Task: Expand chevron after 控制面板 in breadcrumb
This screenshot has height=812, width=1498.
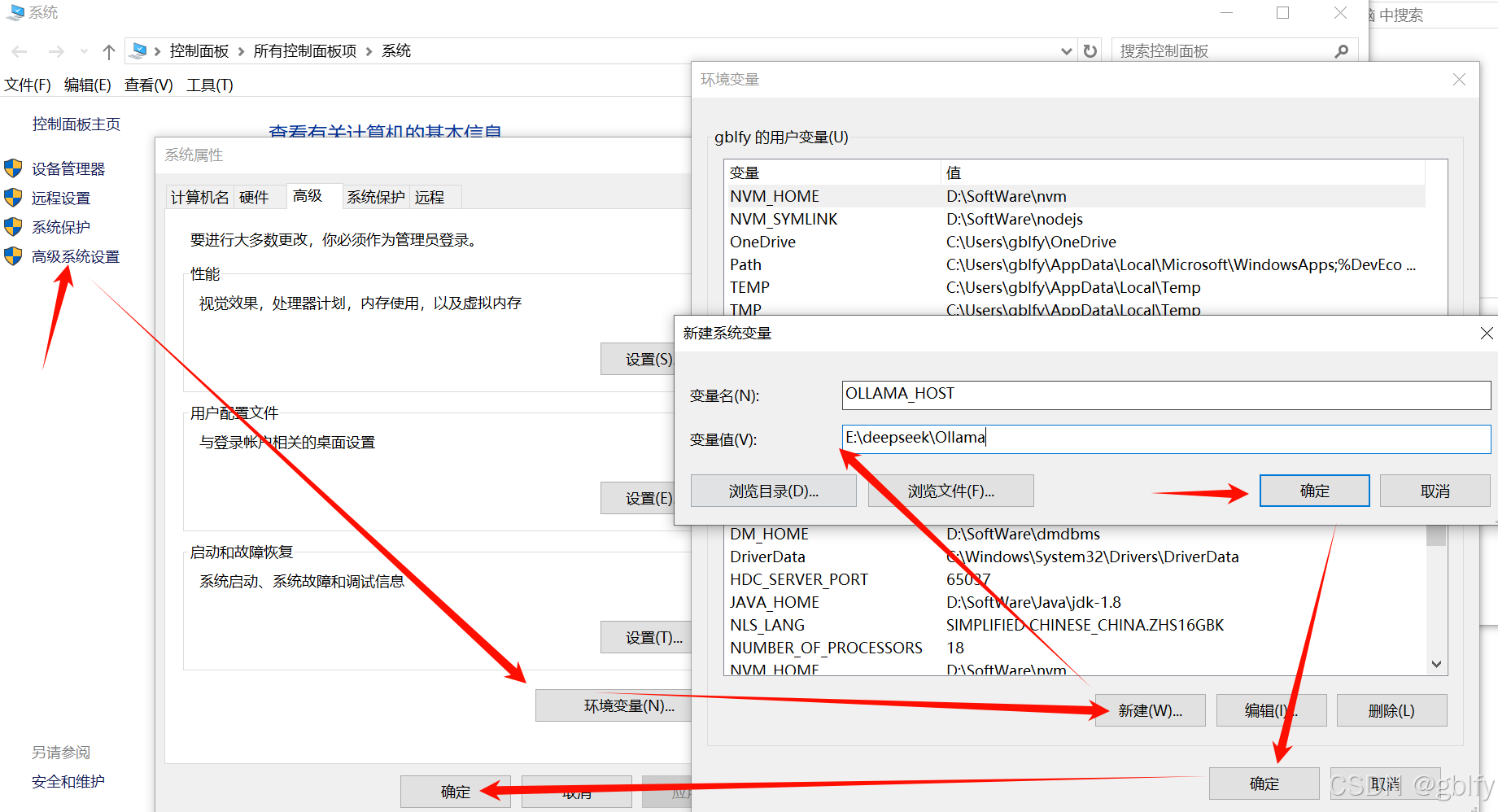Action: tap(241, 52)
